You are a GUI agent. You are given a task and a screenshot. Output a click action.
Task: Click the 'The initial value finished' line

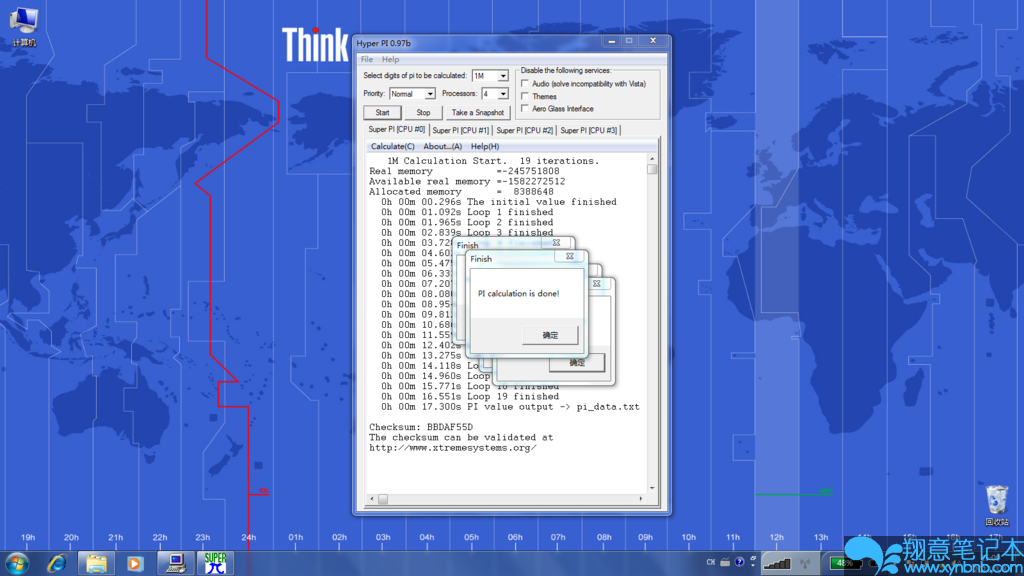click(x=499, y=202)
